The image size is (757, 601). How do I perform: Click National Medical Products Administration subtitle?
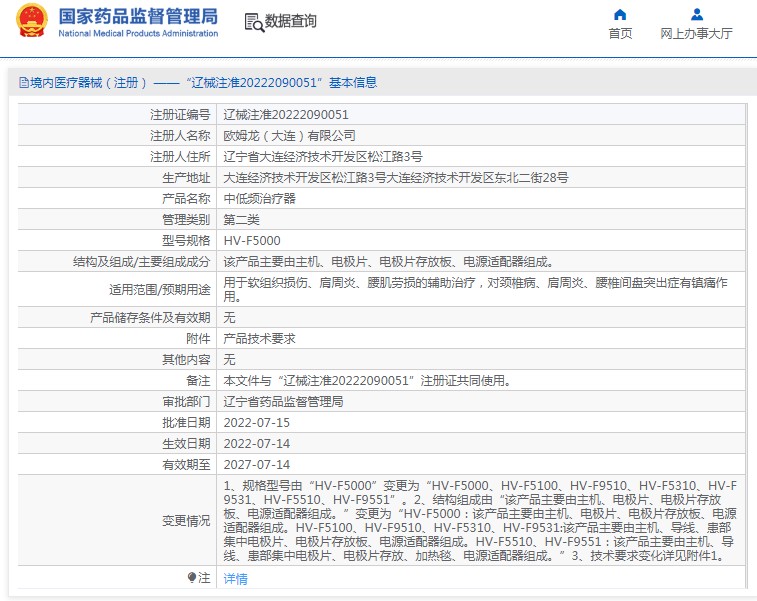click(138, 33)
